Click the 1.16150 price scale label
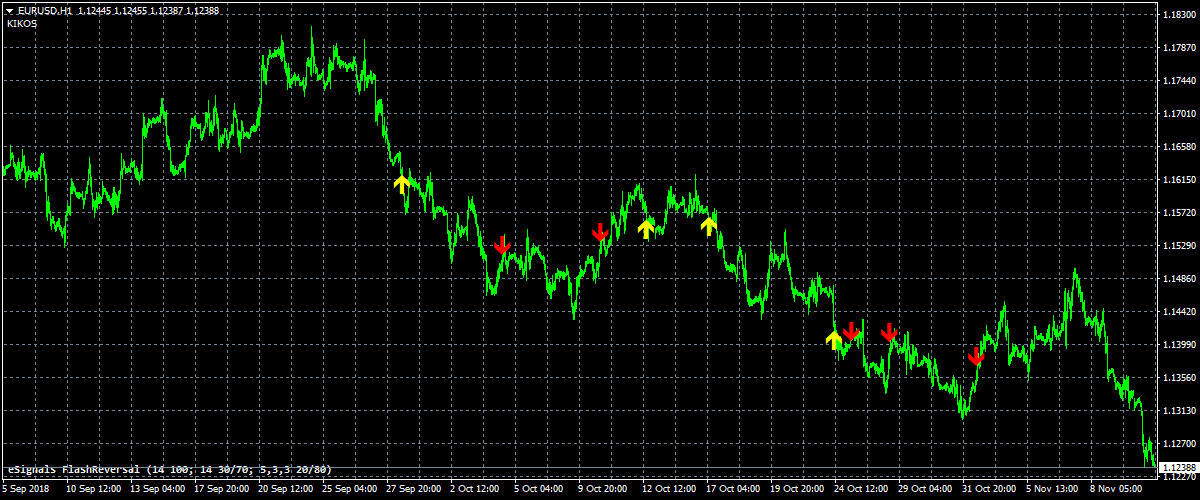 pos(1180,180)
